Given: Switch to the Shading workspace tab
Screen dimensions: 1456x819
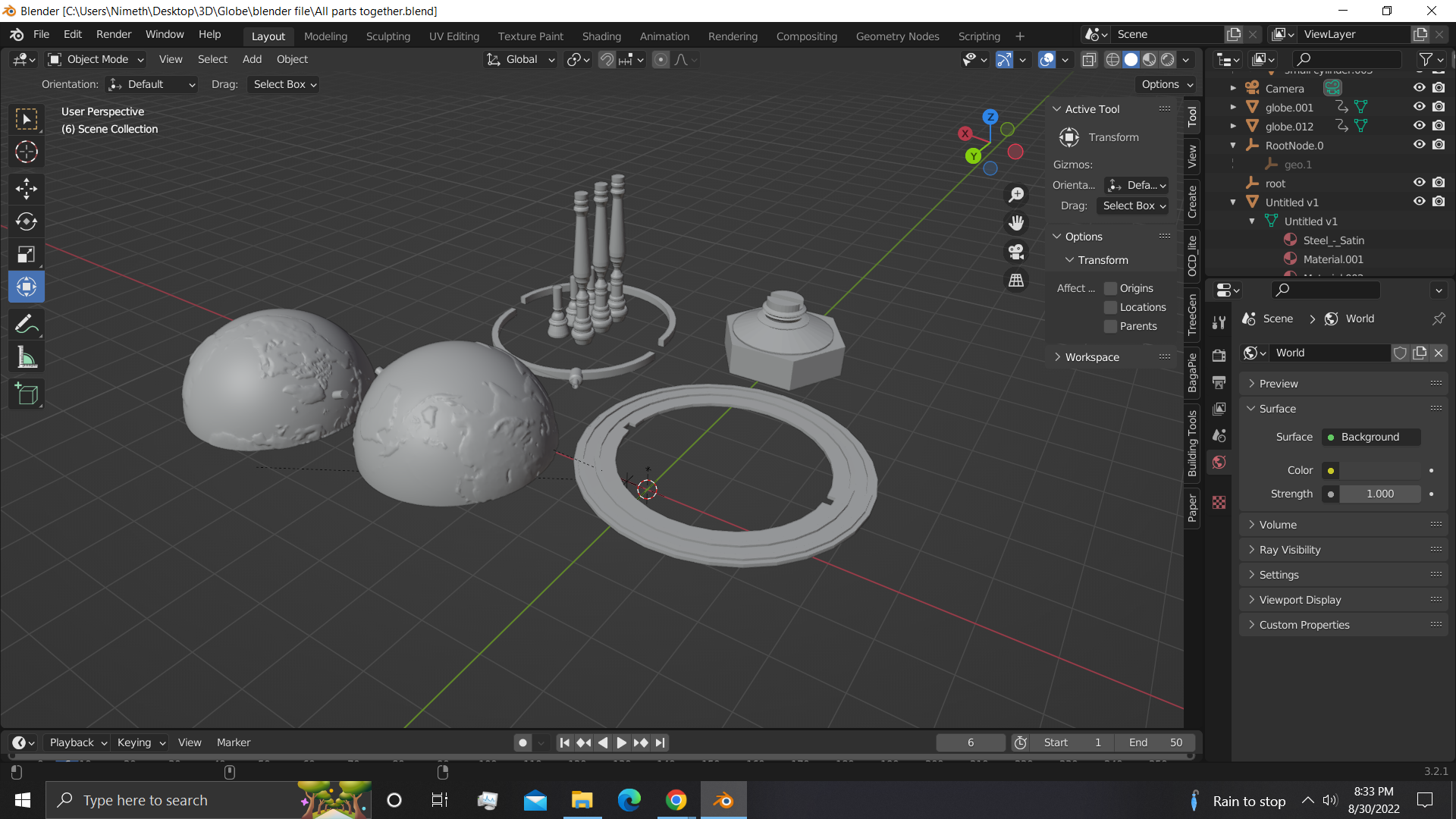Looking at the screenshot, I should (601, 36).
